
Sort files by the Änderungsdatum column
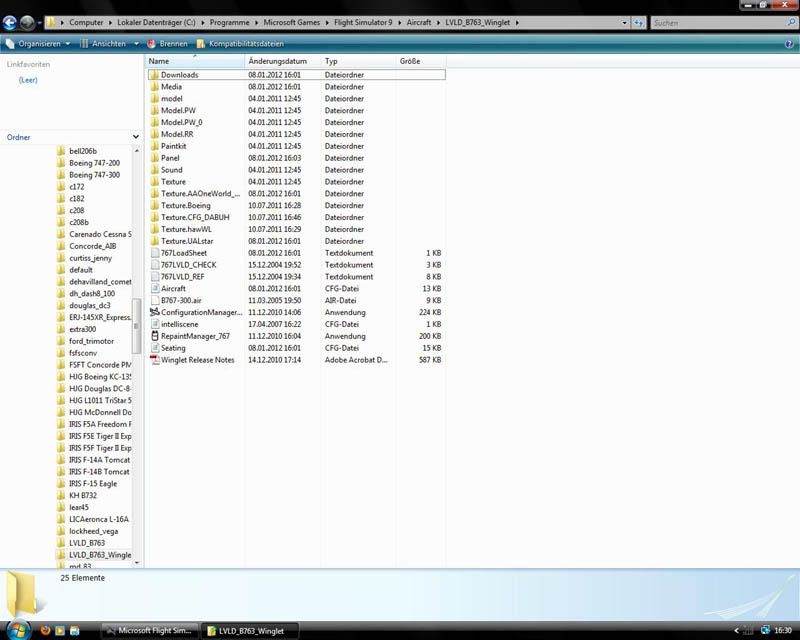click(277, 61)
